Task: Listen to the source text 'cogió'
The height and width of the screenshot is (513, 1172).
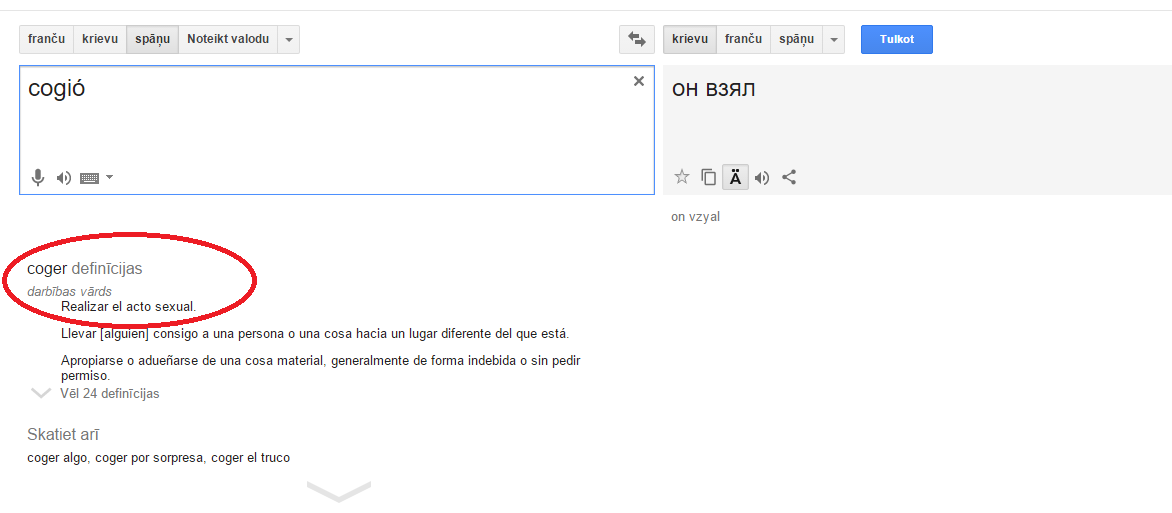Action: pos(64,178)
